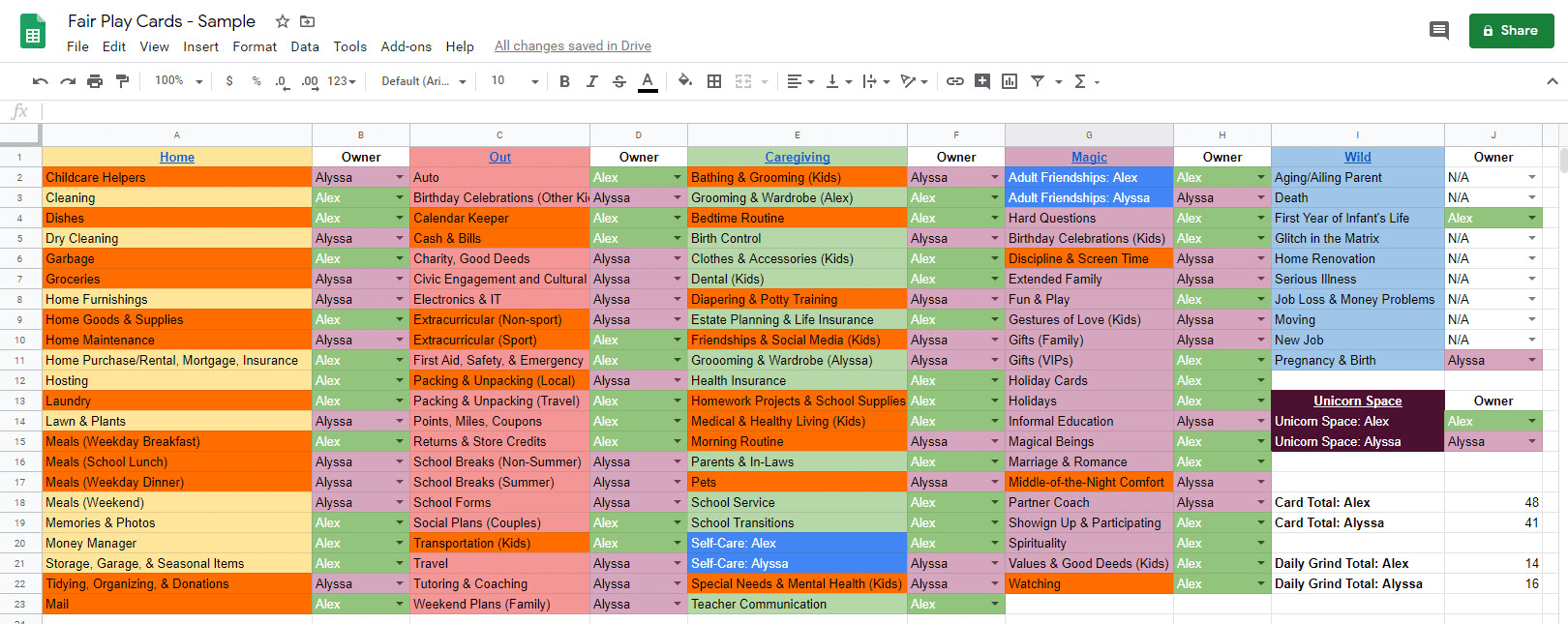Image resolution: width=1568 pixels, height=624 pixels.
Task: Increase decimal places icon
Action: click(310, 81)
